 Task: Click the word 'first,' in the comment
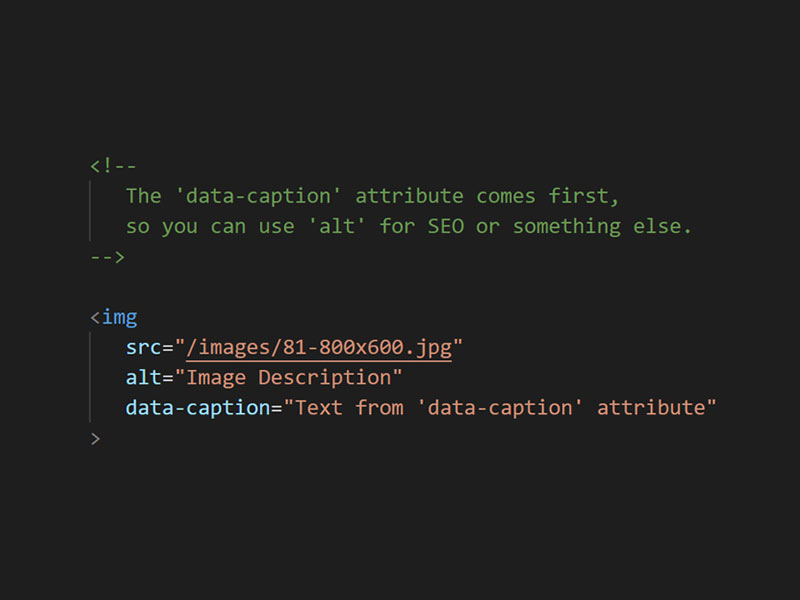584,196
